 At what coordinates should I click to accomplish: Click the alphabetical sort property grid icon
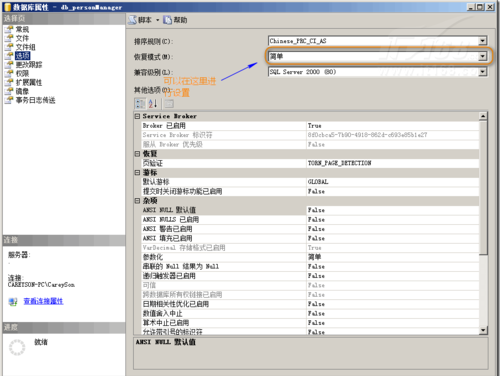coord(153,104)
